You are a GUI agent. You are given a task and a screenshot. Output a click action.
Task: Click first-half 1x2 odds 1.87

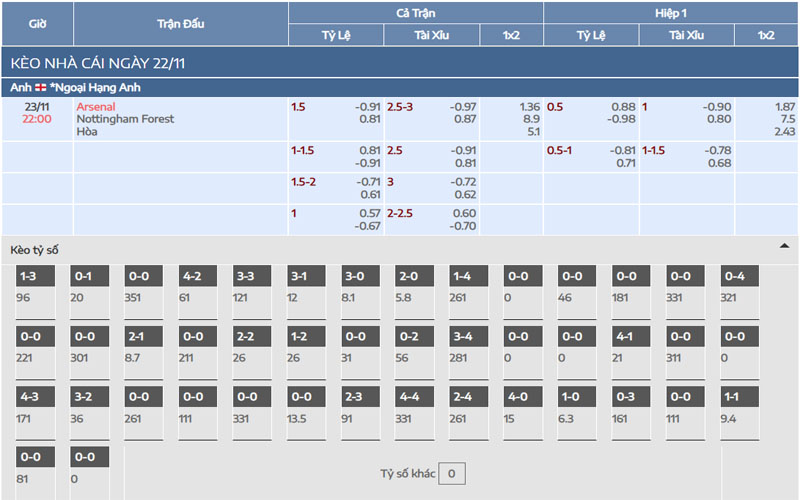point(785,107)
